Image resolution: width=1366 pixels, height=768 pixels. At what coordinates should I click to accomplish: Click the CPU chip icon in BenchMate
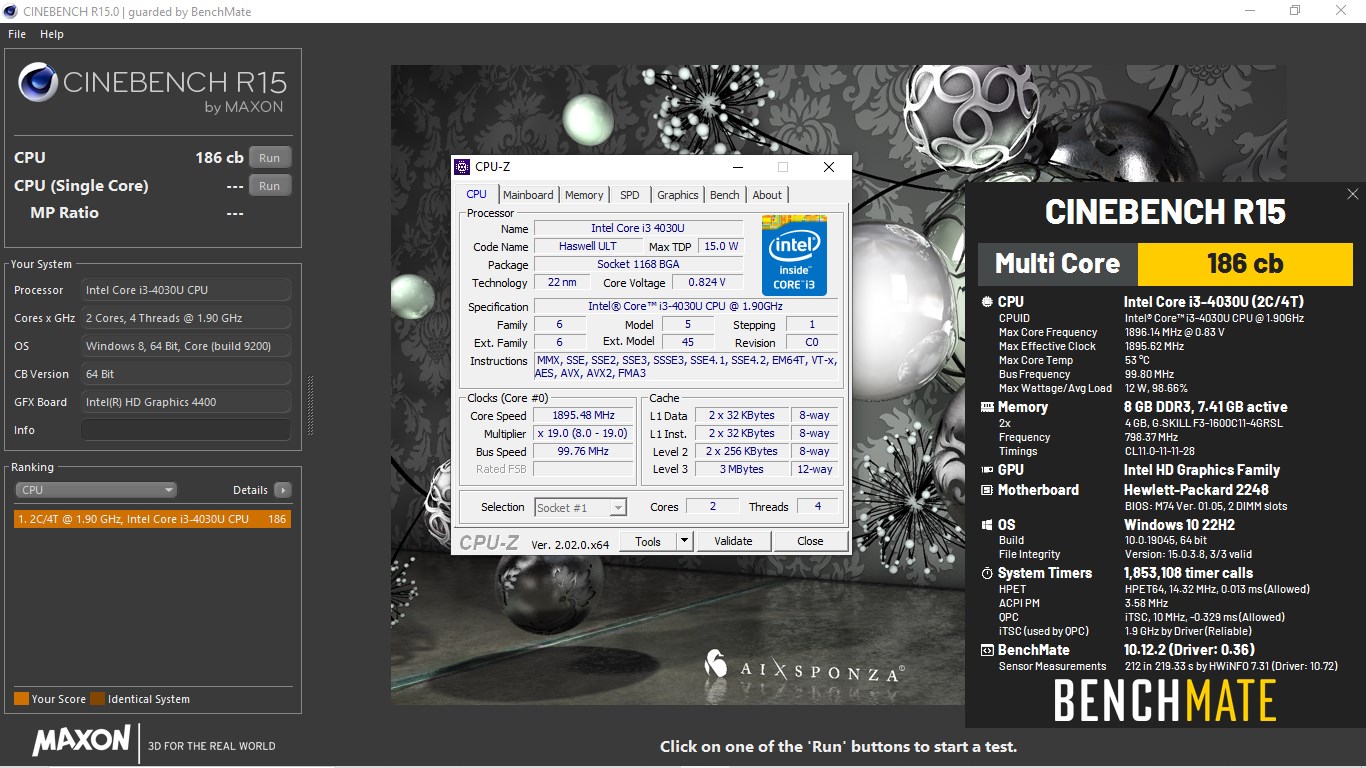coord(987,302)
